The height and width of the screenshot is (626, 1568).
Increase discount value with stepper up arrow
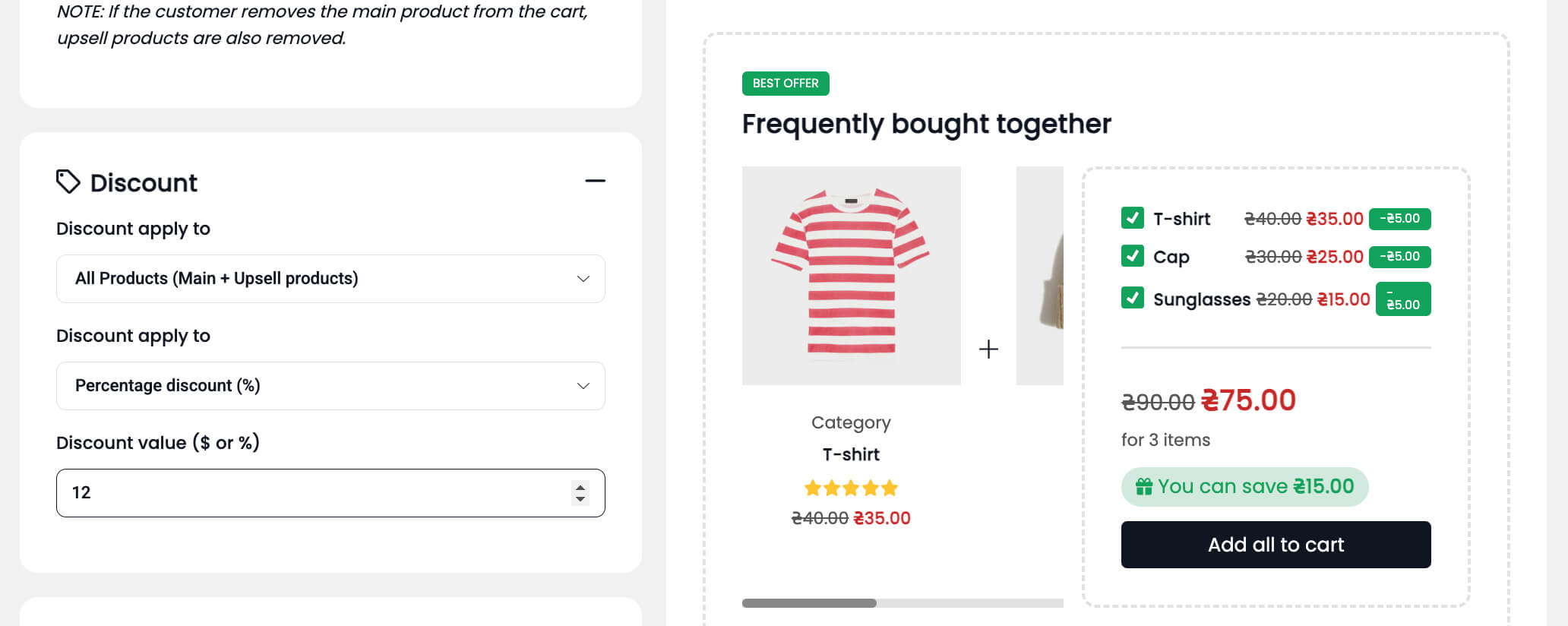click(x=580, y=487)
